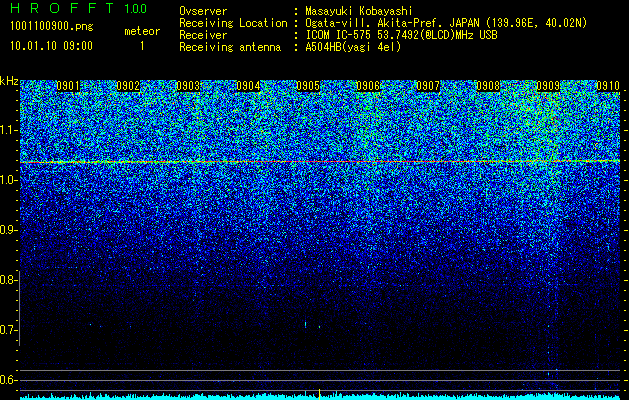This screenshot has width=629, height=400.
Task: Click the 0.6 frequency axis label
Action: (8, 380)
